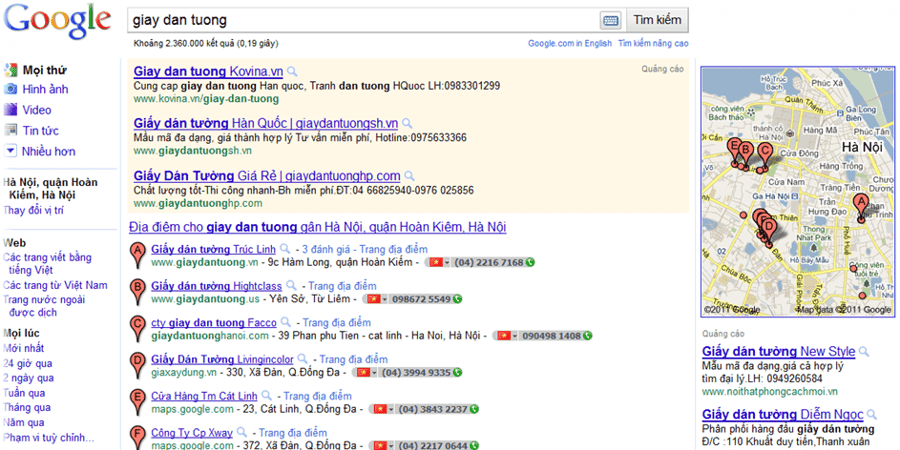
Task: Click www.noithatphongcachmoi.vn URL text
Action: click(x=770, y=391)
